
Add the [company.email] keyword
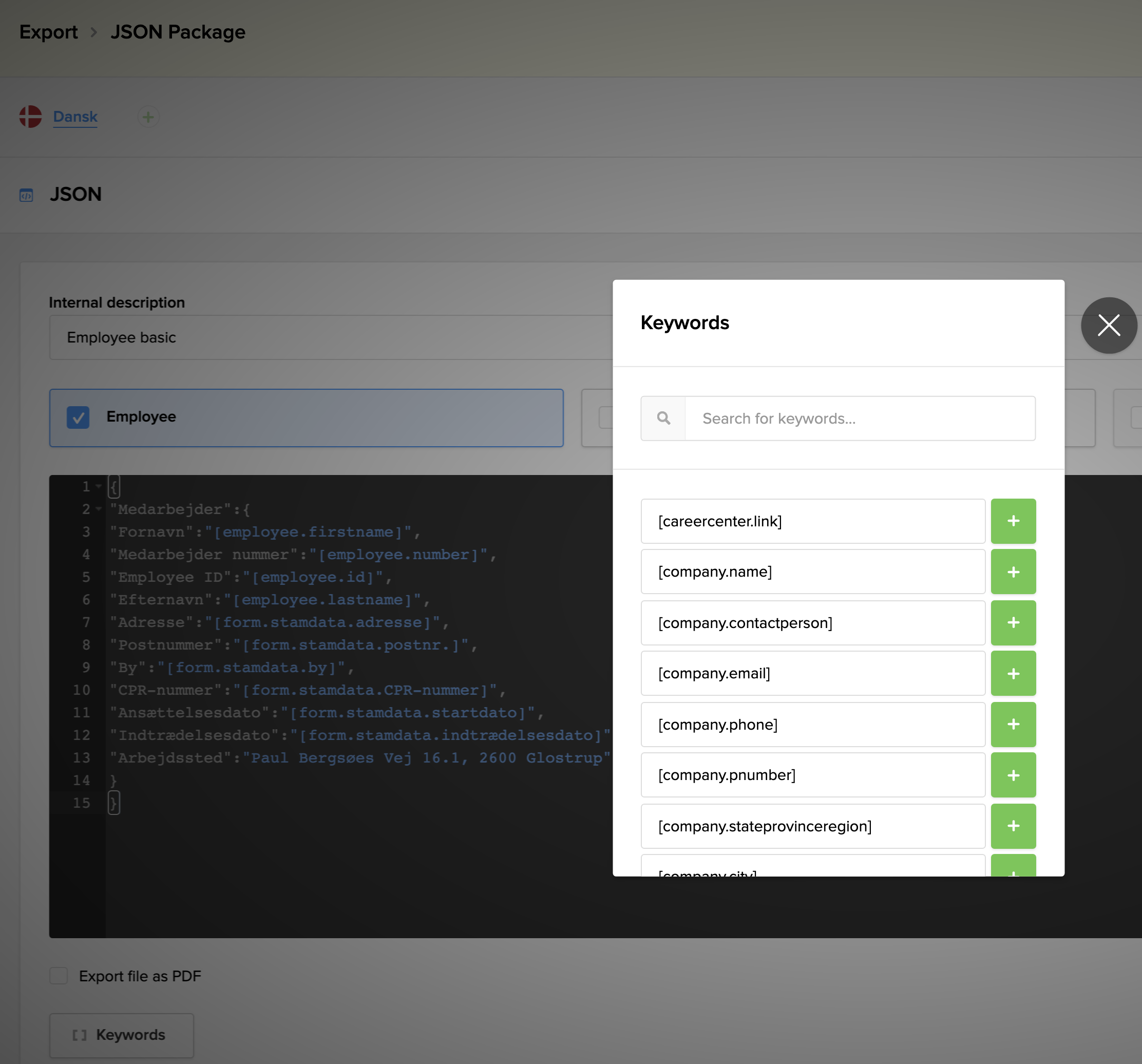[x=1013, y=673]
